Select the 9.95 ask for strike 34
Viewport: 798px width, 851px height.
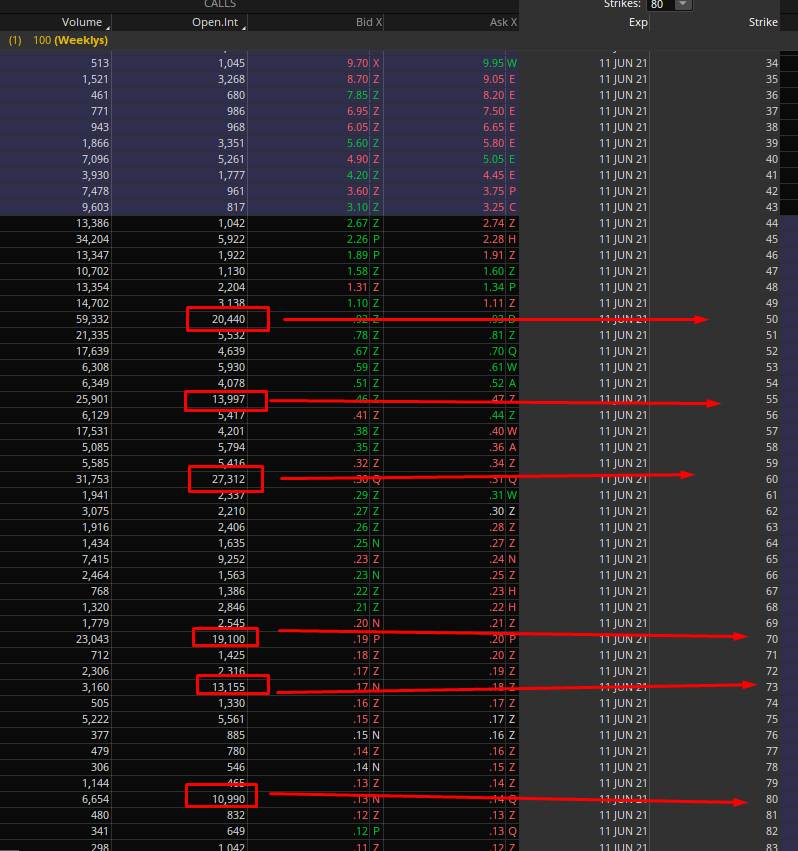[493, 63]
